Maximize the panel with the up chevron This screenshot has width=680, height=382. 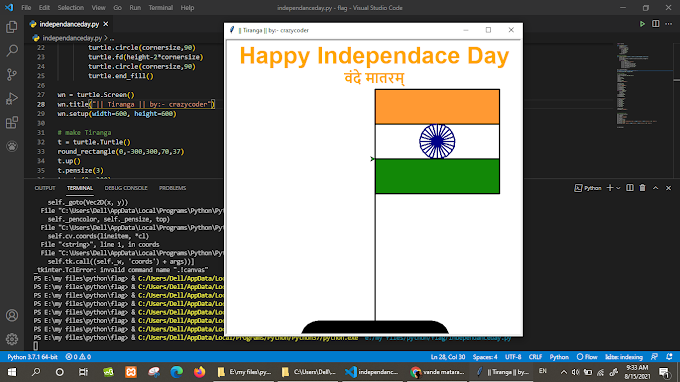pyautogui.click(x=656, y=188)
